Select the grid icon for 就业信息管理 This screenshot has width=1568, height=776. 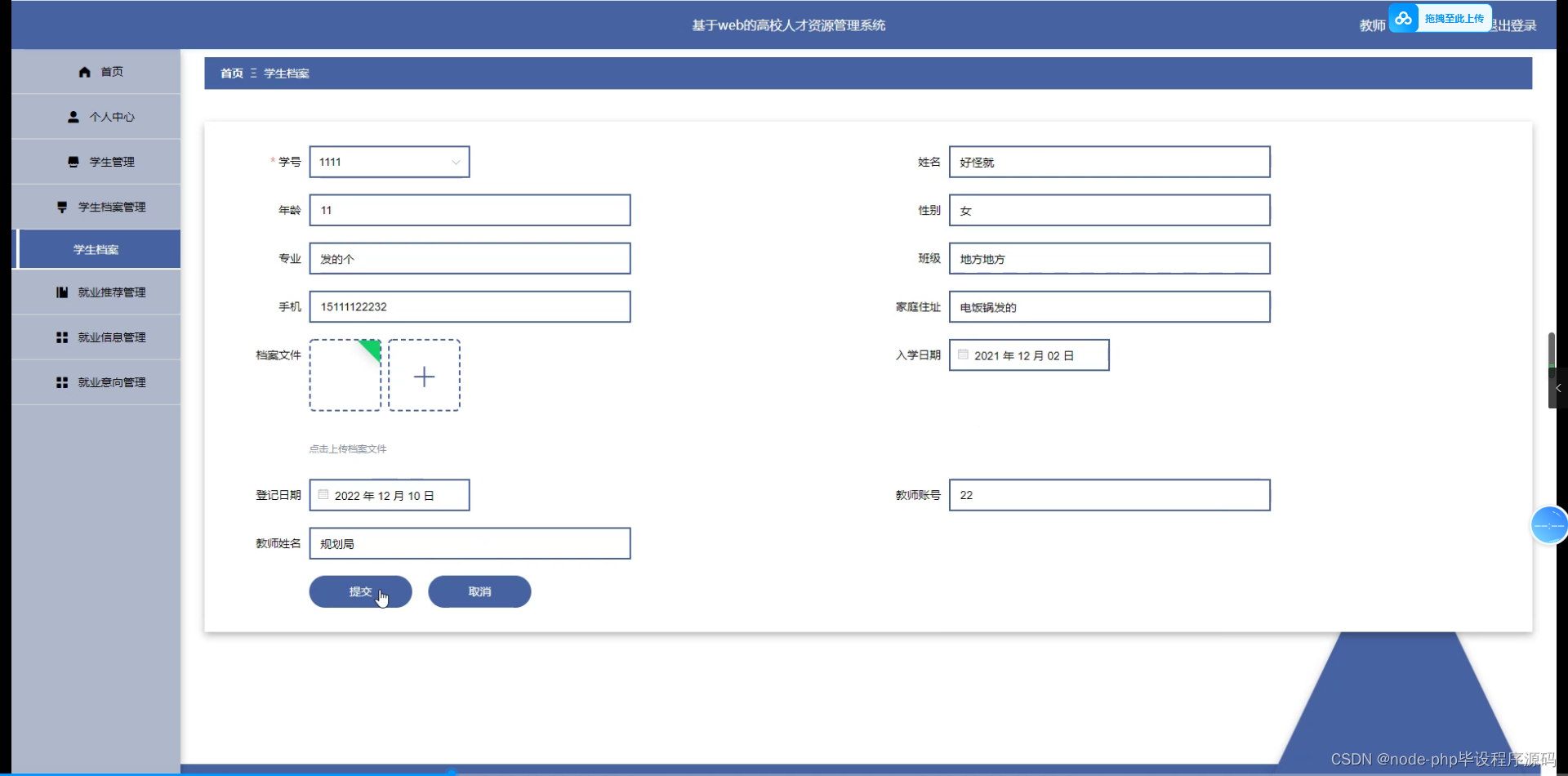pyautogui.click(x=61, y=337)
